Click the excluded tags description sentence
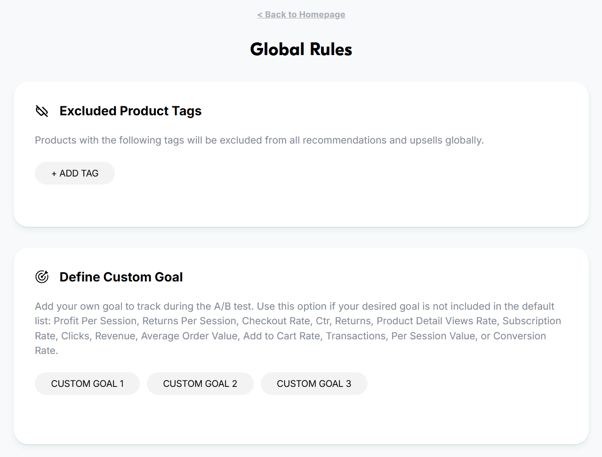Image resolution: width=602 pixels, height=457 pixels. (x=259, y=140)
